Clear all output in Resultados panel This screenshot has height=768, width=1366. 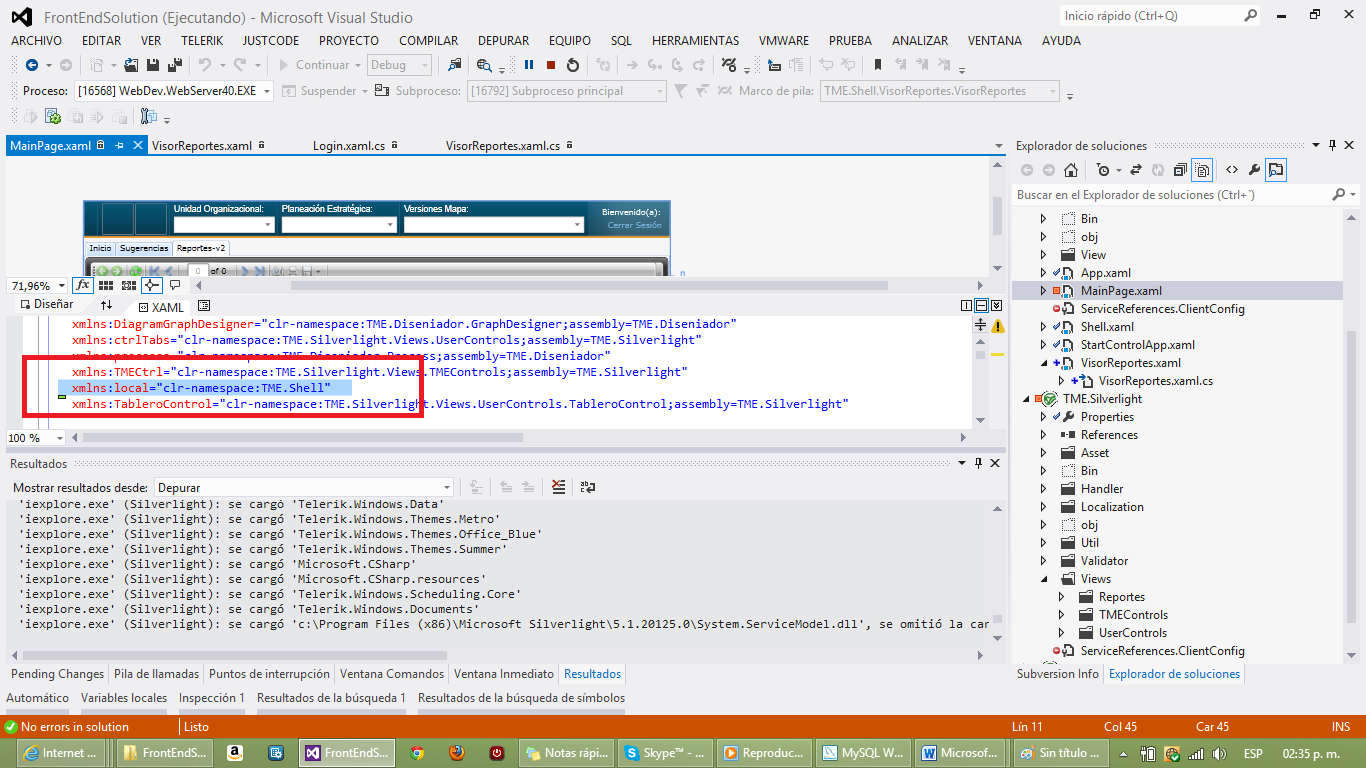pyautogui.click(x=558, y=487)
